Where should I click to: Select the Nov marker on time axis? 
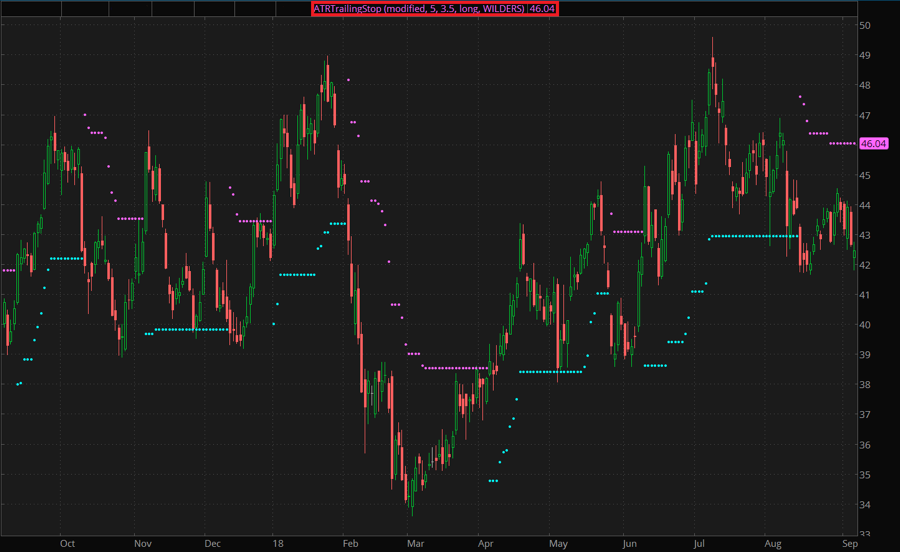click(142, 543)
